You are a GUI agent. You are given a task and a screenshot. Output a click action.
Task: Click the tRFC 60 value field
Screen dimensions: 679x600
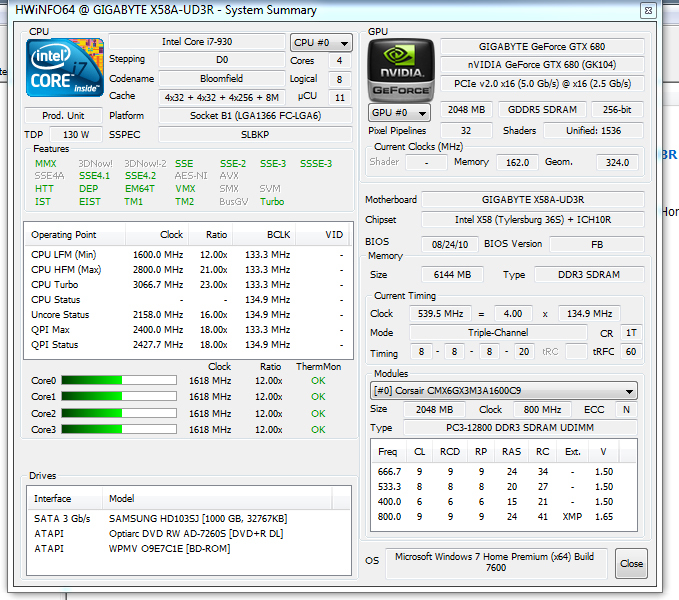pyautogui.click(x=631, y=352)
